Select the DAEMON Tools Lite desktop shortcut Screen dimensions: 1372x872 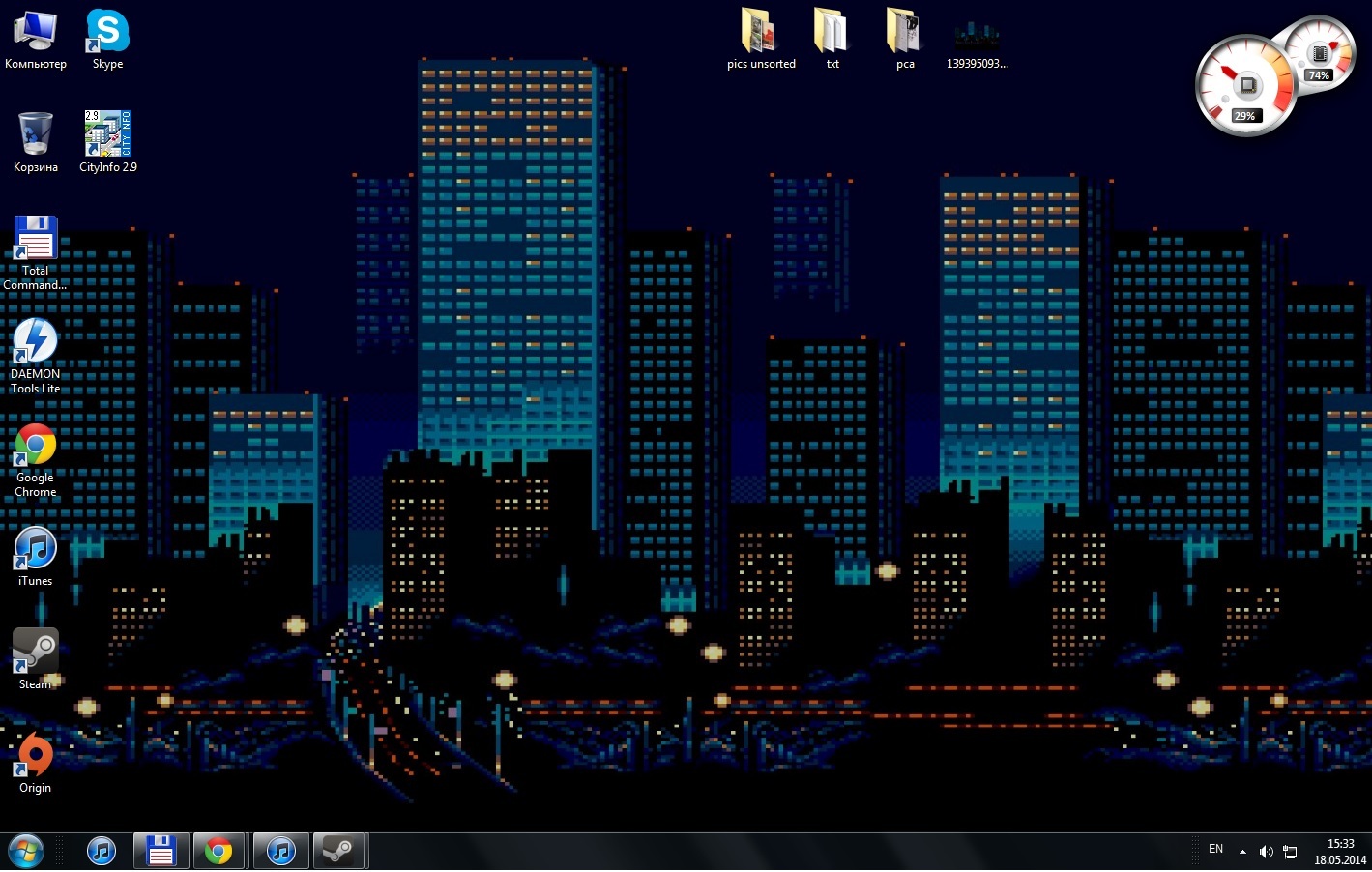coord(35,357)
